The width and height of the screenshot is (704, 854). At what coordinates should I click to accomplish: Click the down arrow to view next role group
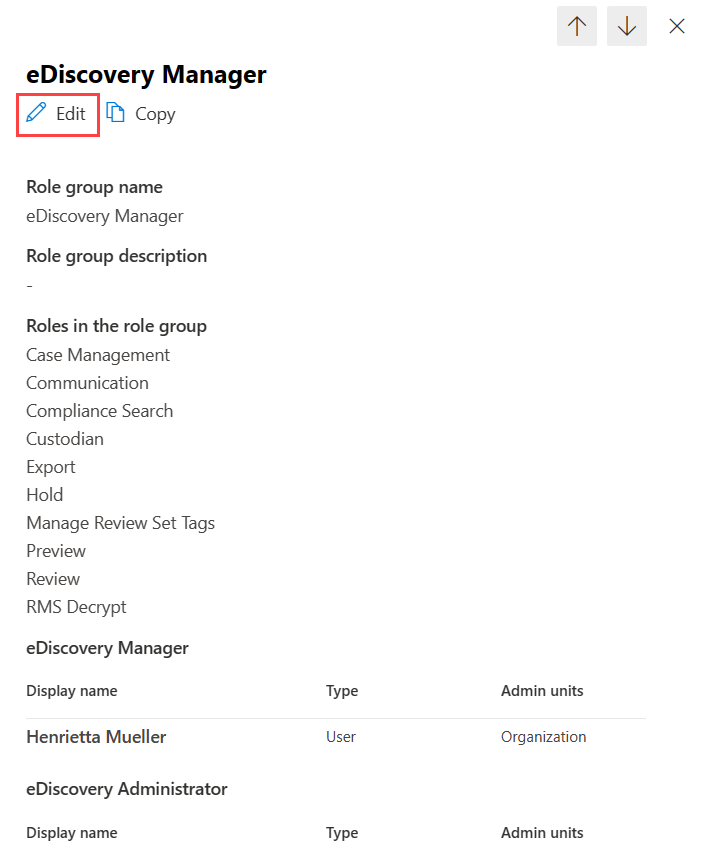[627, 26]
